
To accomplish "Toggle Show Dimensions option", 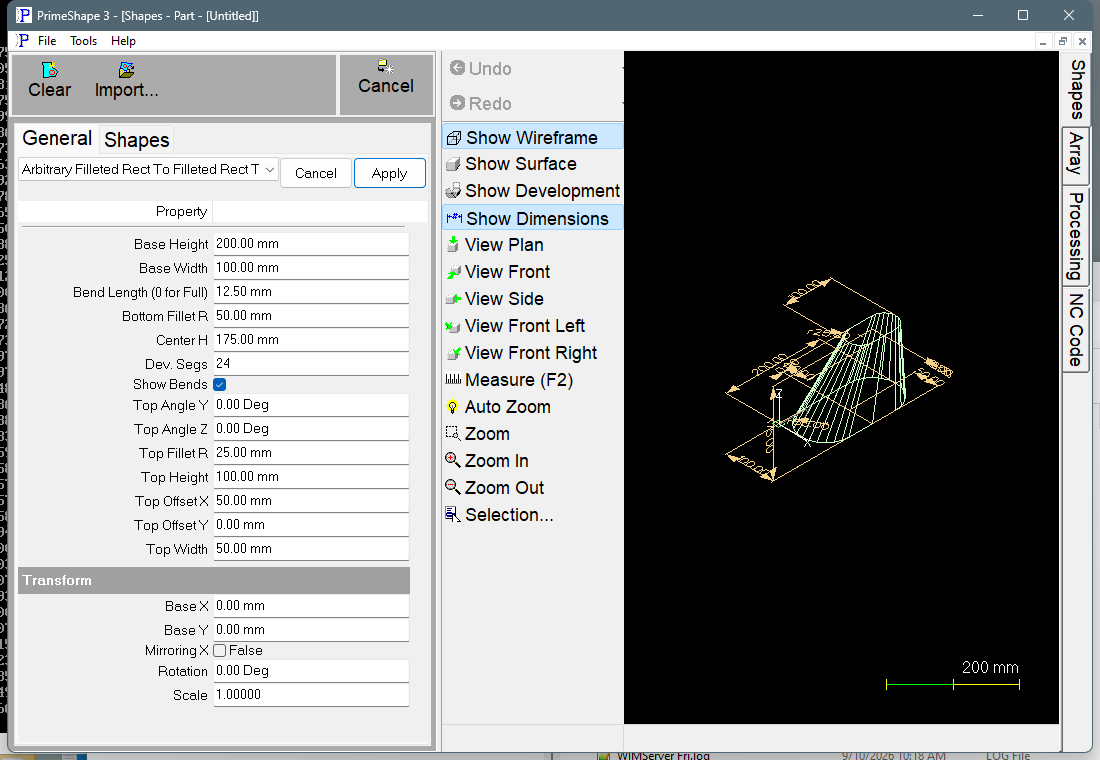I will coord(532,218).
